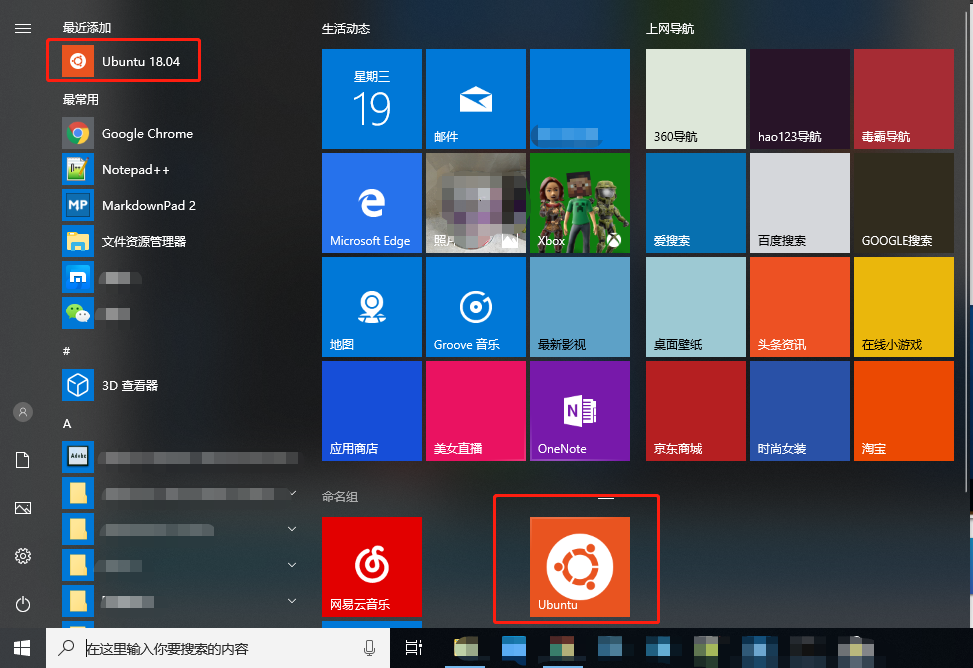Open the 百度搜索 tile
The width and height of the screenshot is (973, 668).
pos(800,203)
